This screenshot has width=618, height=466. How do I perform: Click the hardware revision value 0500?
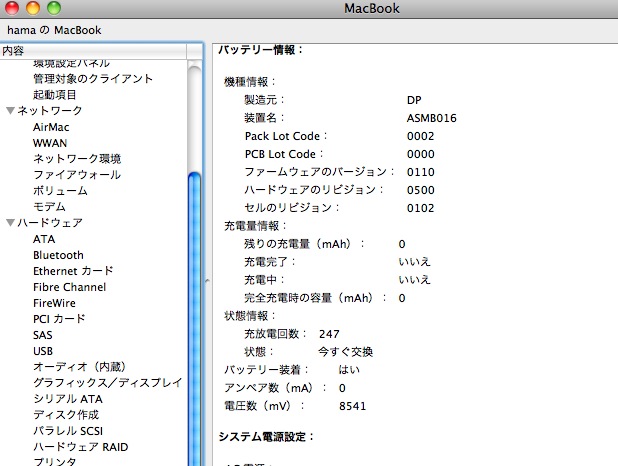point(421,190)
